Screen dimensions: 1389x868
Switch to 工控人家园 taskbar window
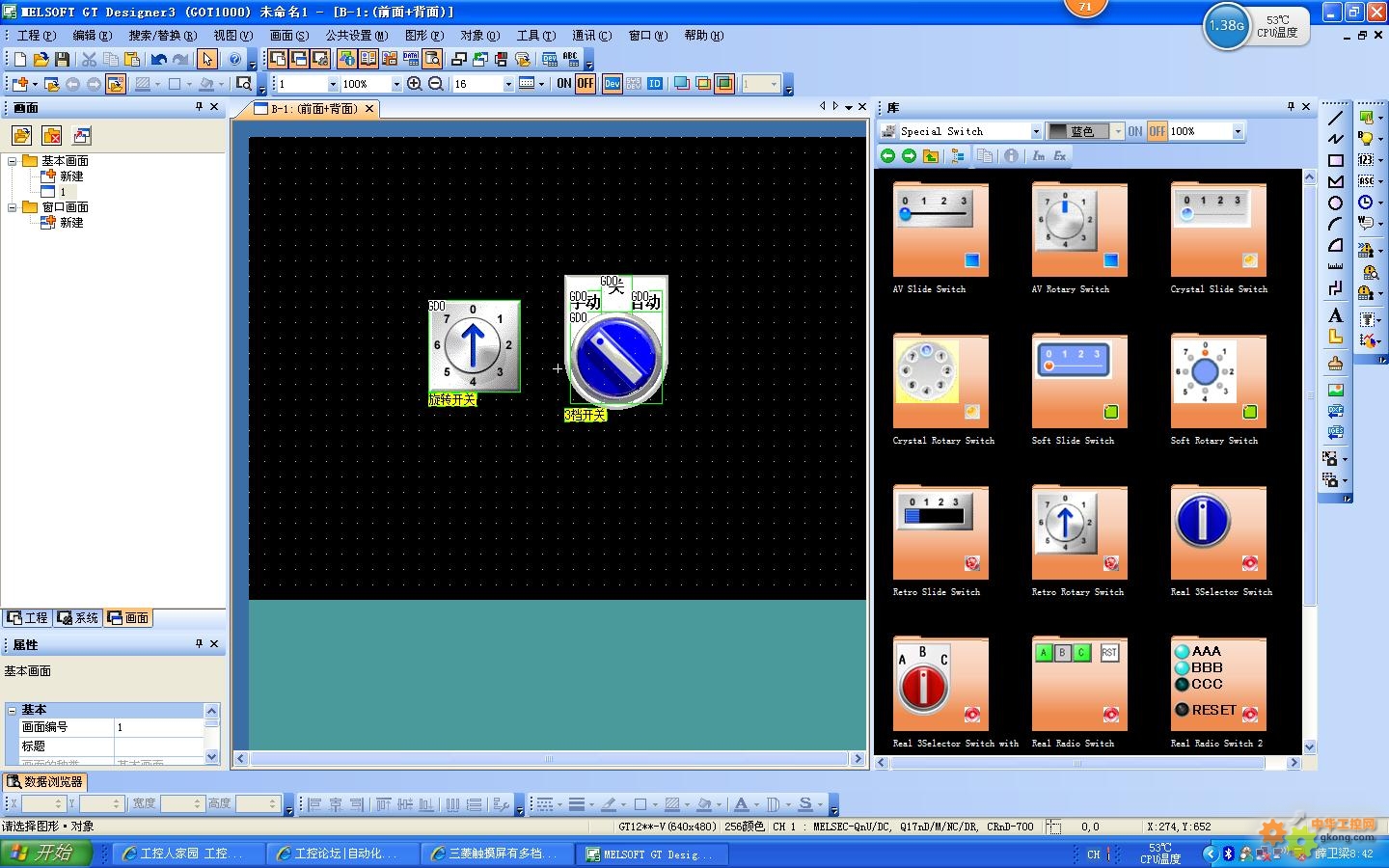pos(188,854)
